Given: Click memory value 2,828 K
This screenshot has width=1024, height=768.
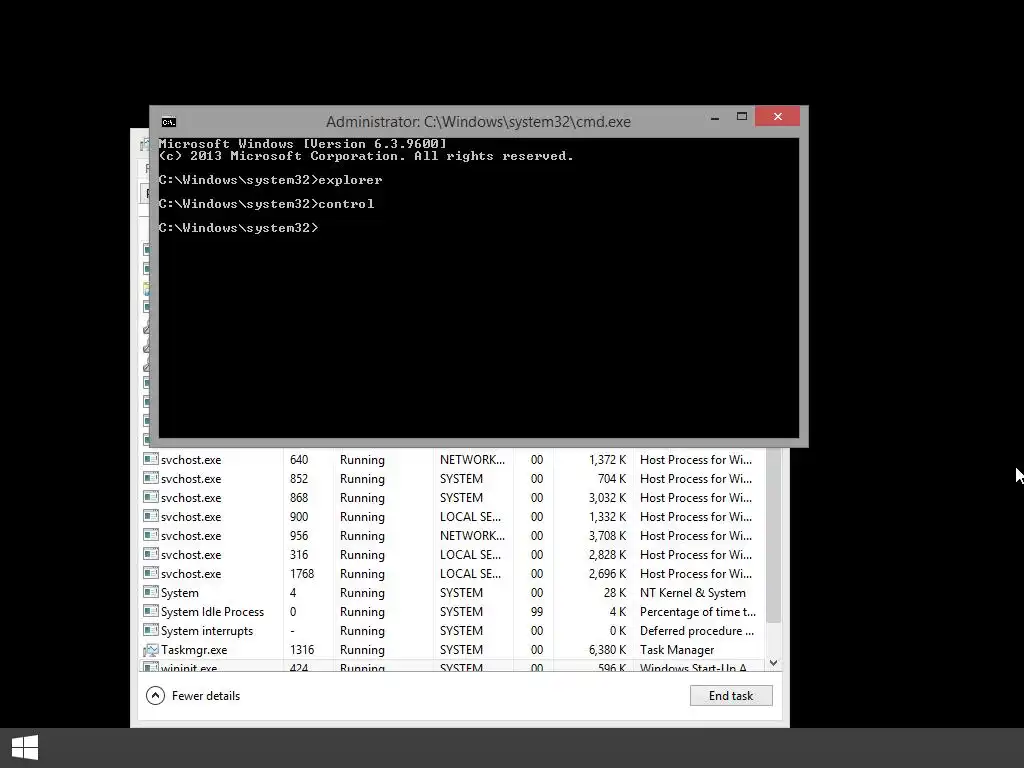Looking at the screenshot, I should point(607,554).
